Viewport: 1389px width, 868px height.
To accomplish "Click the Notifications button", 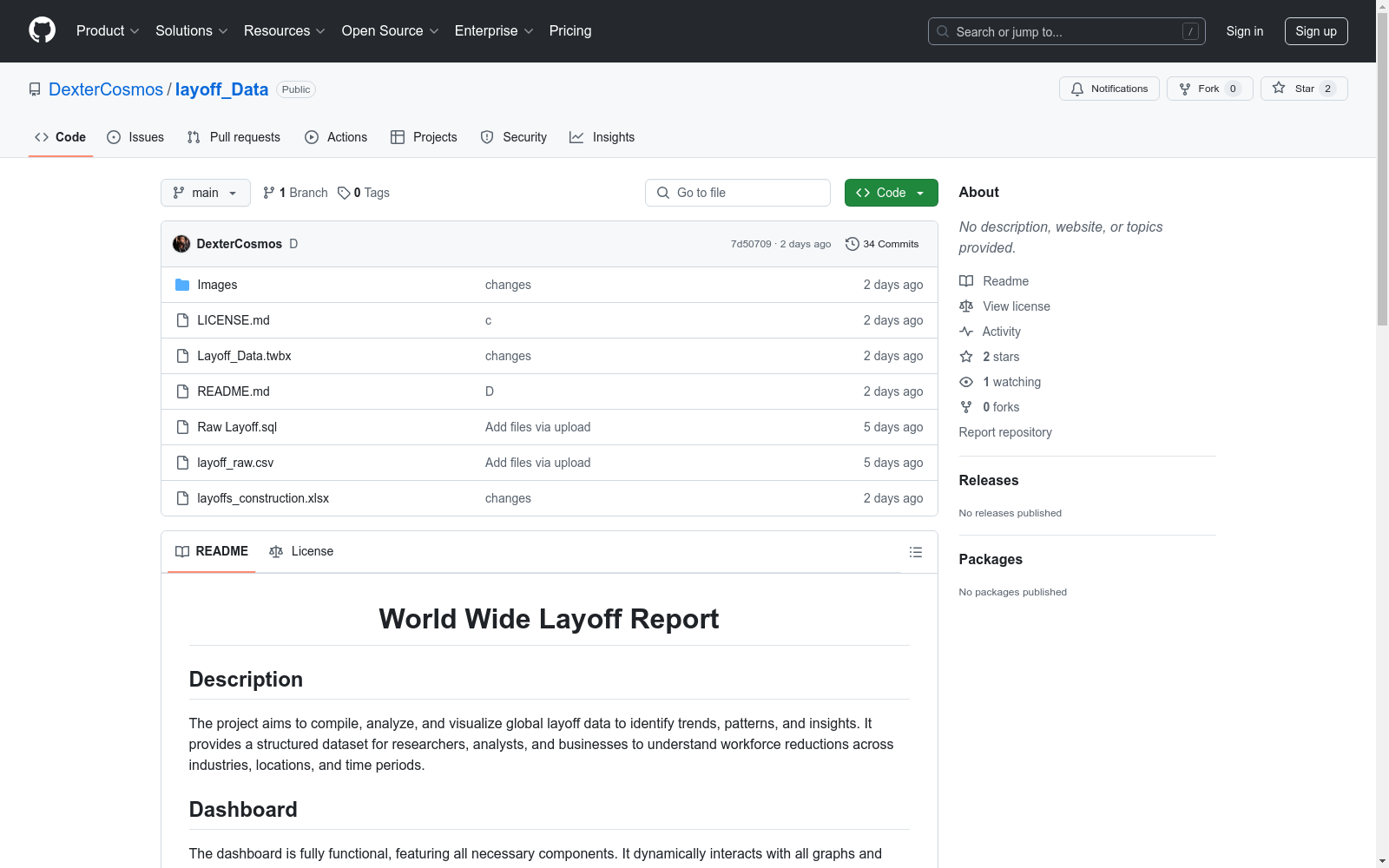I will point(1109,89).
